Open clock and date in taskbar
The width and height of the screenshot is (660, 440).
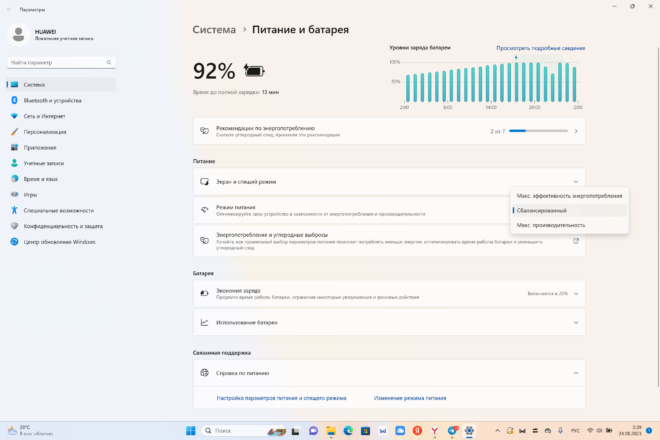pyautogui.click(x=630, y=430)
